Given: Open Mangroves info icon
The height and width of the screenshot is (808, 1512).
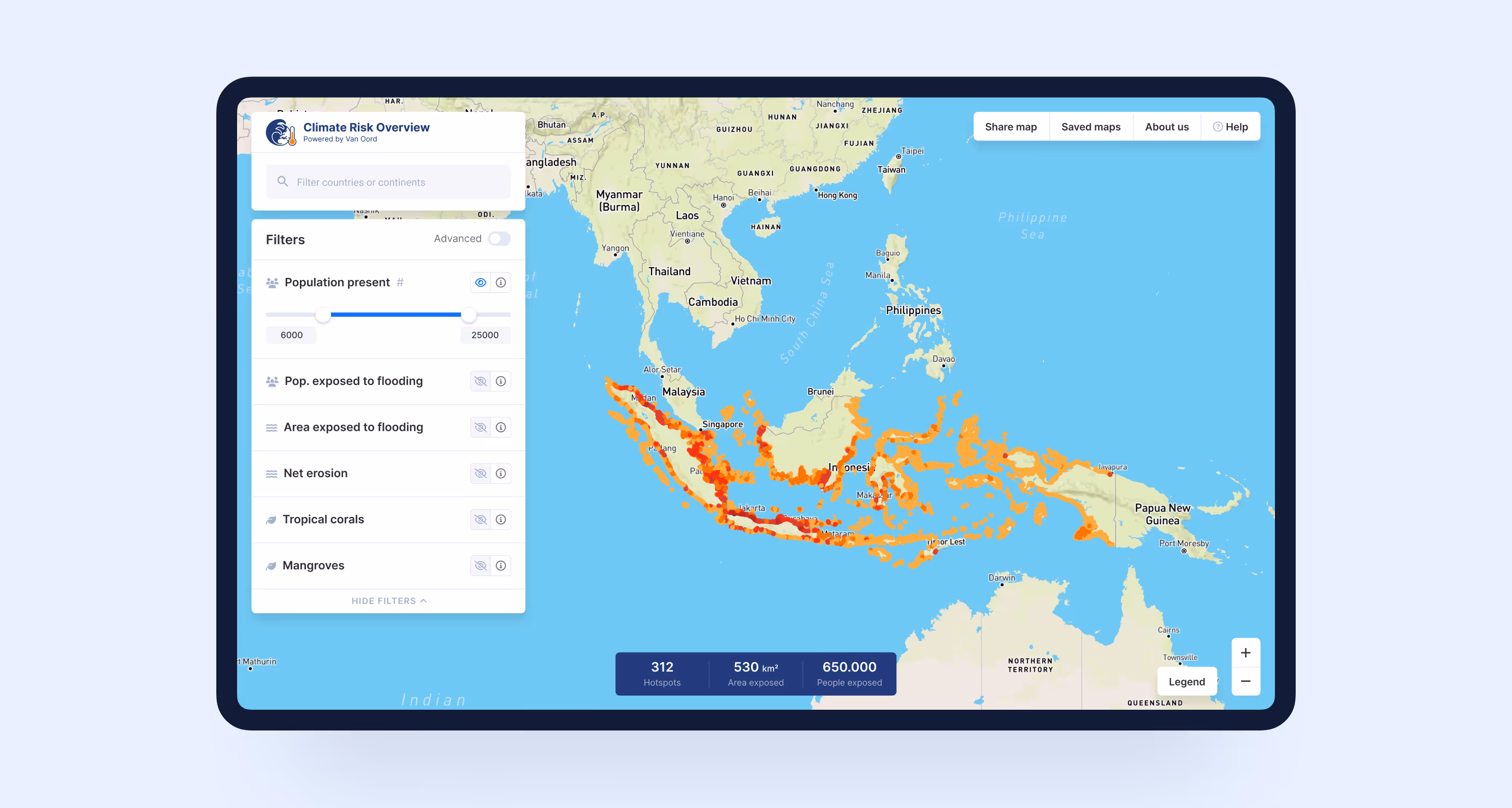Looking at the screenshot, I should [500, 566].
